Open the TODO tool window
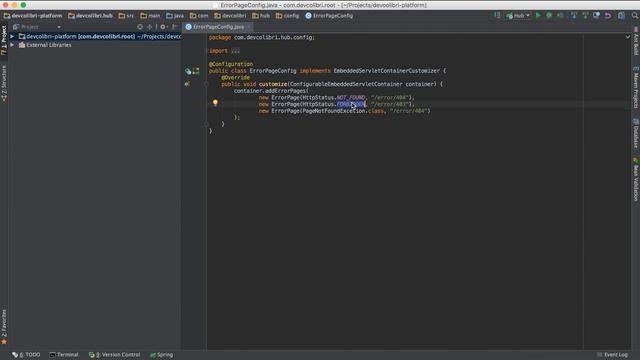The width and height of the screenshot is (640, 360). click(x=27, y=355)
